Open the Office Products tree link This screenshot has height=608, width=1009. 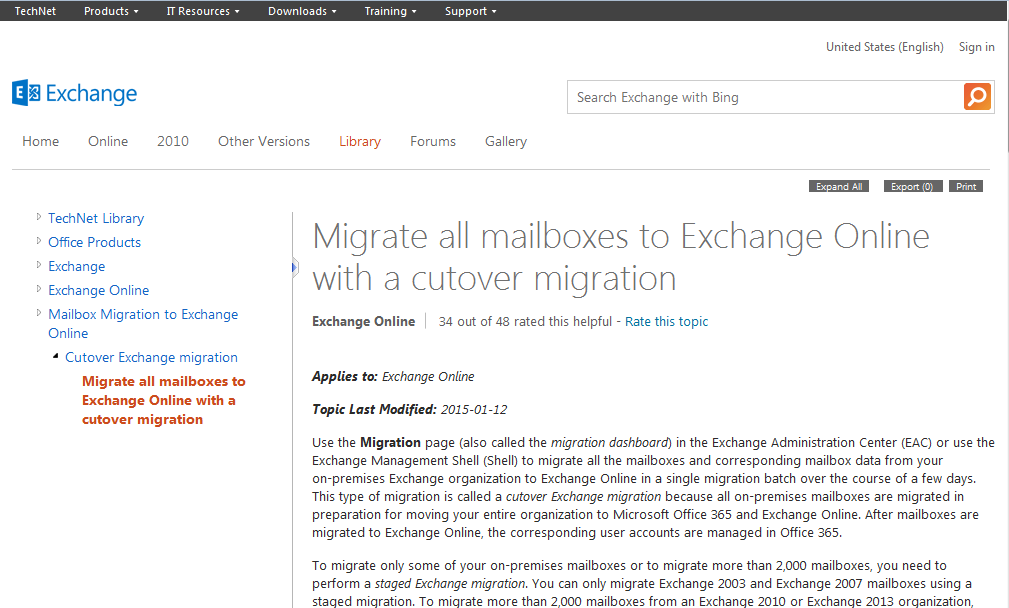[95, 242]
